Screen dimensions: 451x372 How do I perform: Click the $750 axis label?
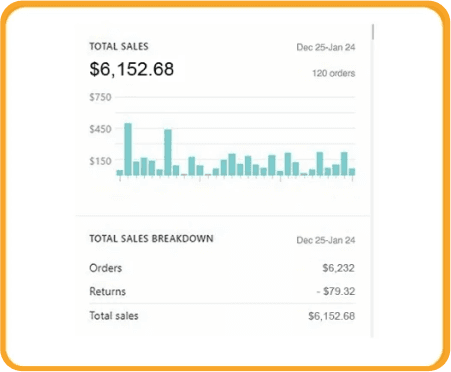(x=100, y=97)
